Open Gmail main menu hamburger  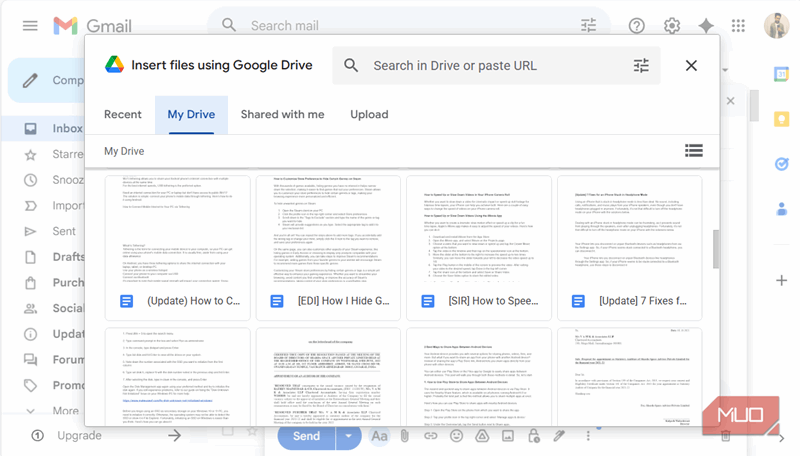tap(30, 26)
